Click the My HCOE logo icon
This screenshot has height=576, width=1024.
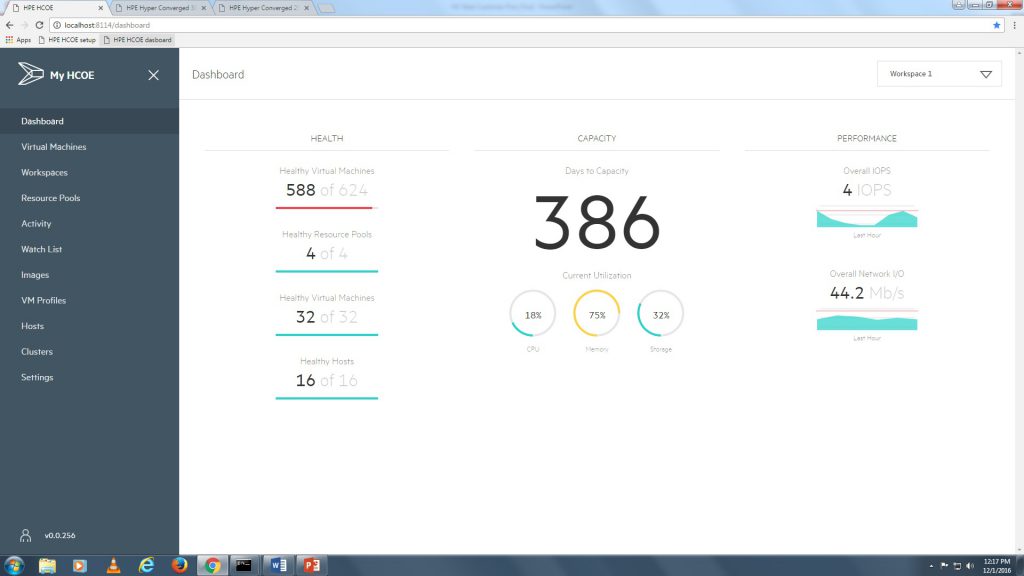coord(30,74)
